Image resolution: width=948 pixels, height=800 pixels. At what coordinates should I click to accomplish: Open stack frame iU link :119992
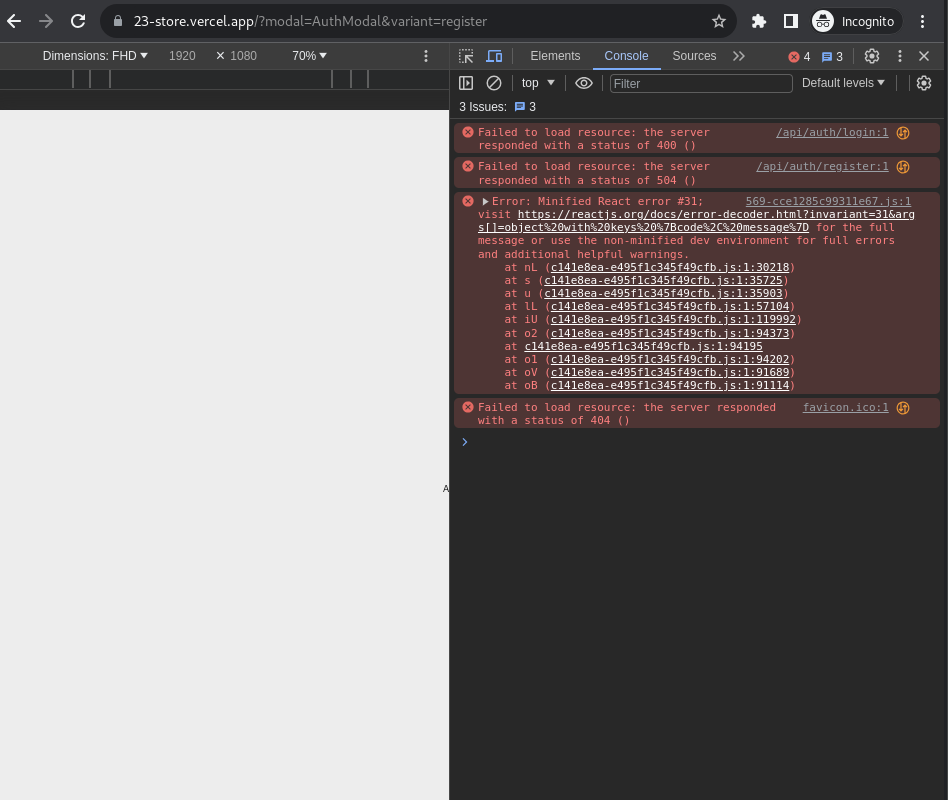pyautogui.click(x=673, y=319)
